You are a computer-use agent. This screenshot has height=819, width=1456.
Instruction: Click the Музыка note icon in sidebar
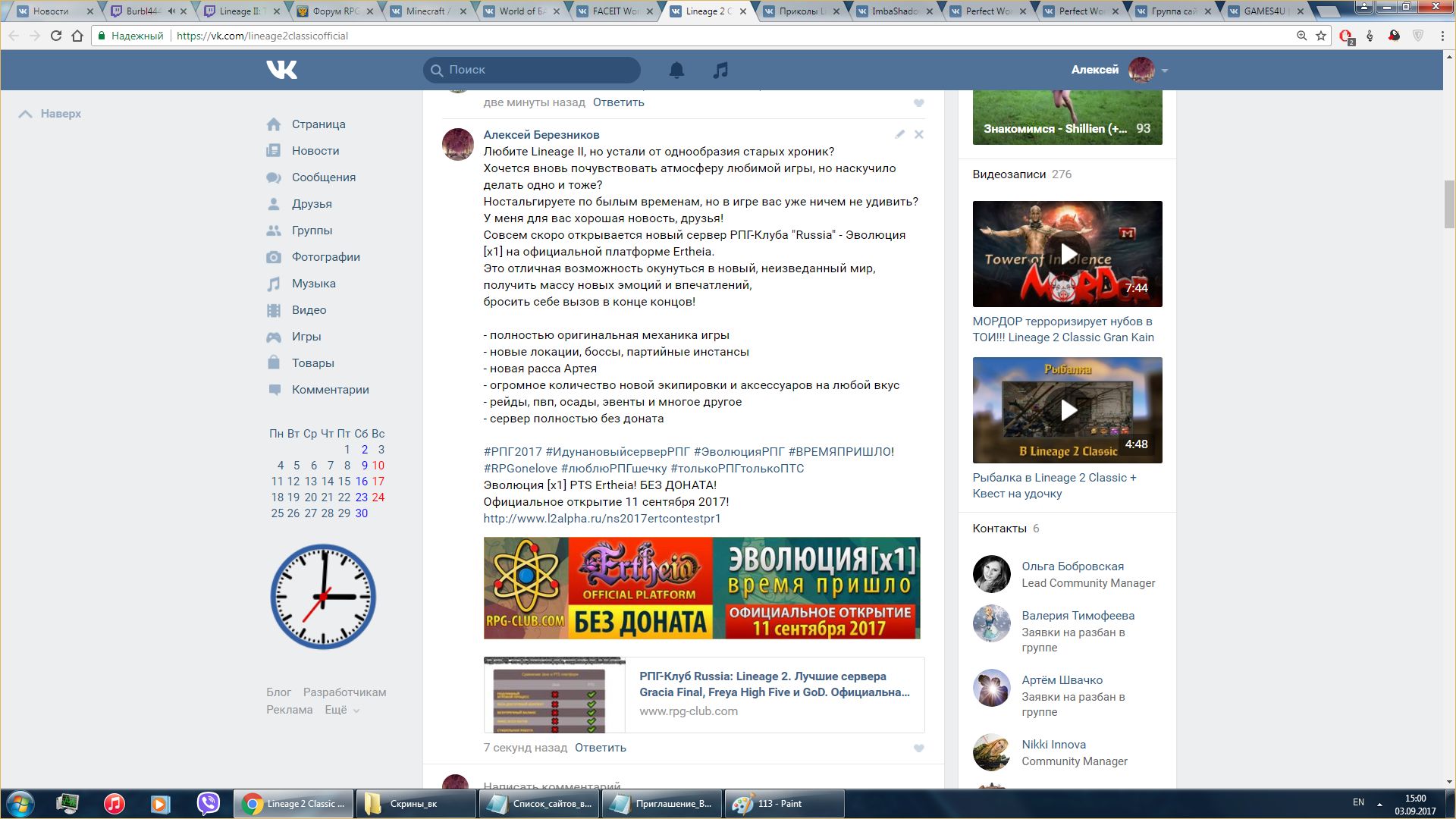(274, 284)
